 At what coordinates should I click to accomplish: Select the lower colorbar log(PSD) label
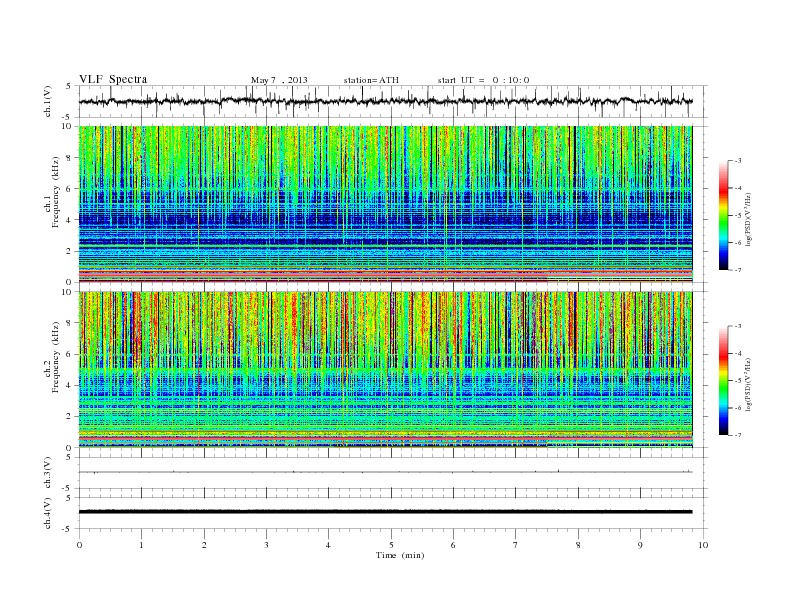click(x=749, y=384)
